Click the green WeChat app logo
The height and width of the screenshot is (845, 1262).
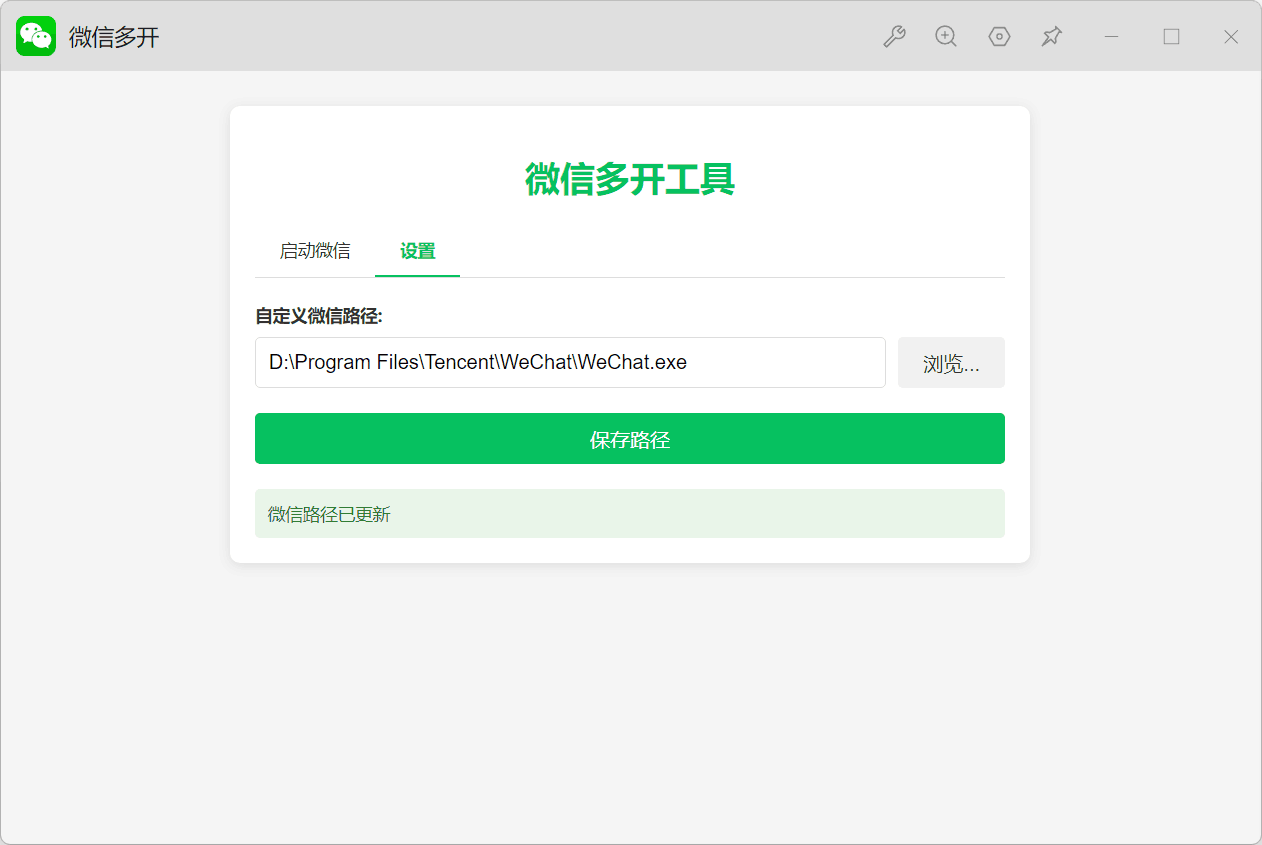[x=36, y=36]
